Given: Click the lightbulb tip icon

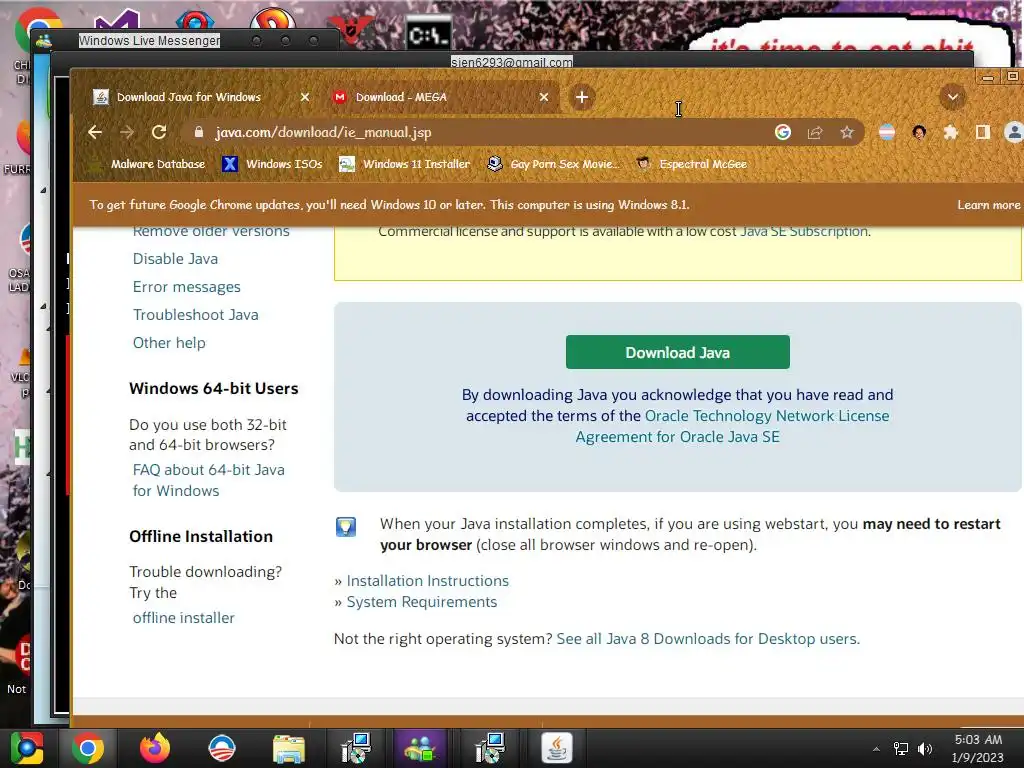Looking at the screenshot, I should pyautogui.click(x=345, y=526).
